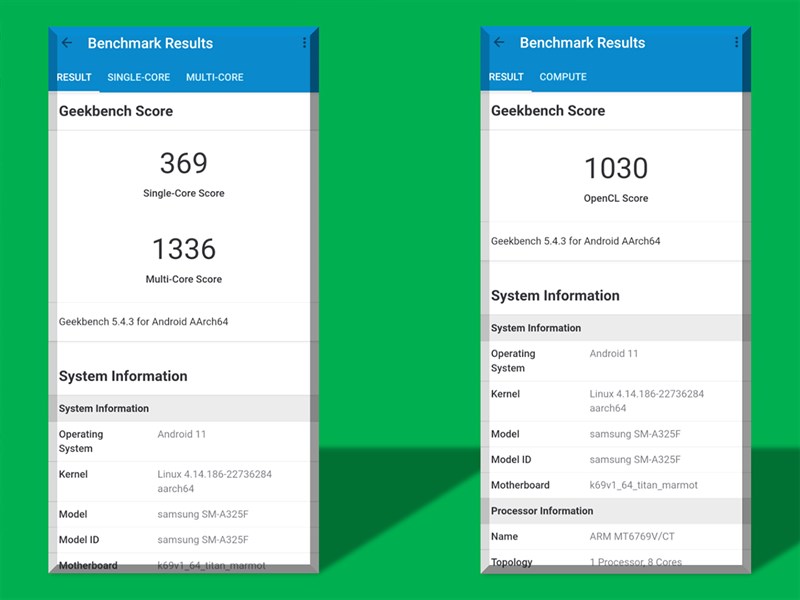Tap Android 11 value on left screen

[182, 434]
